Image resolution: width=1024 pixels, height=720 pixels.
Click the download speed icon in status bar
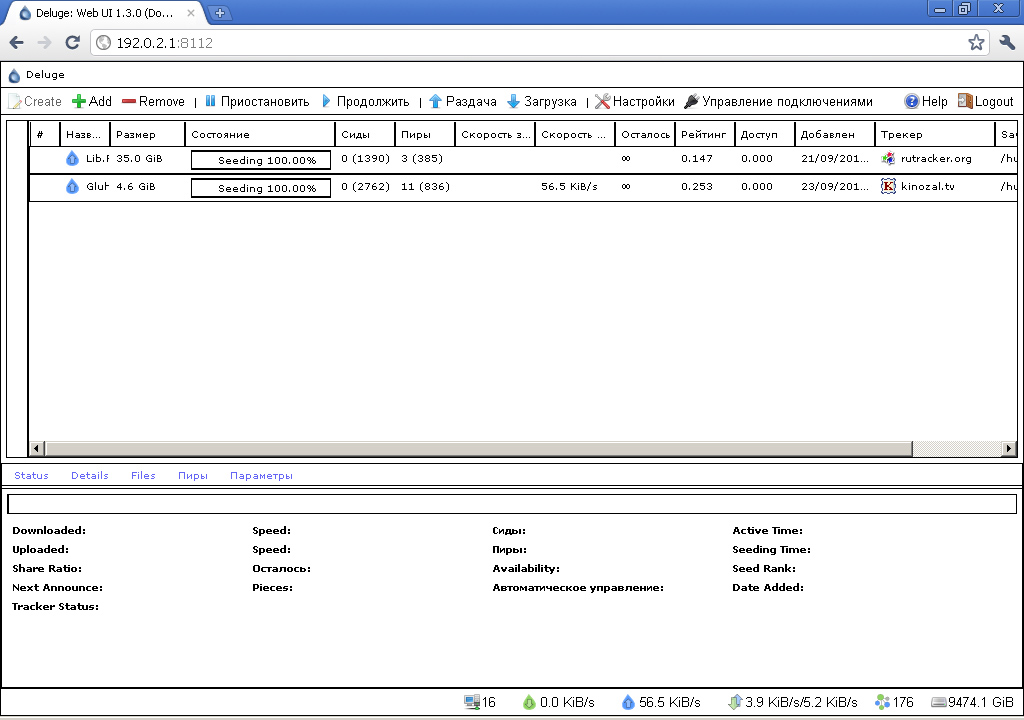530,702
